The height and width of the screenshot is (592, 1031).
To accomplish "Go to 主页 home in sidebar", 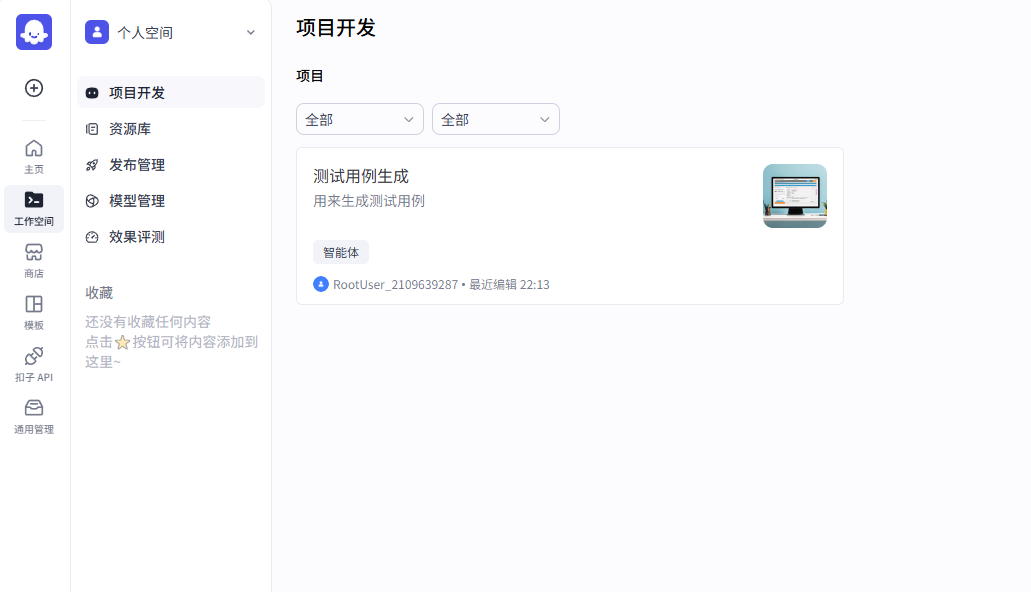I will click(34, 157).
